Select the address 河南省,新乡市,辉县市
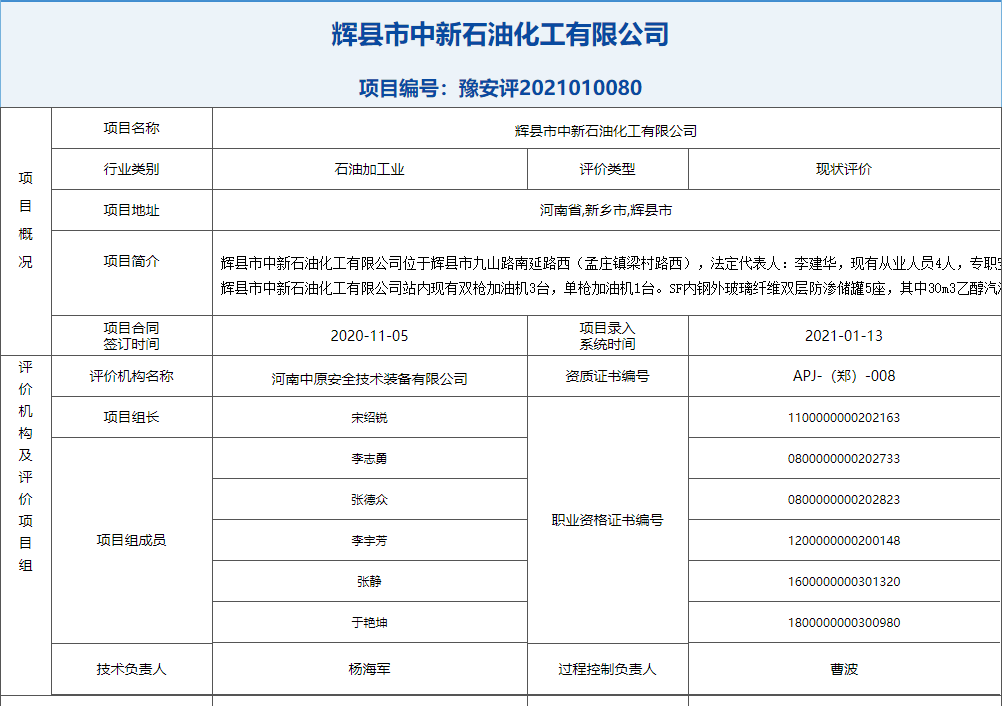Image resolution: width=1002 pixels, height=706 pixels. (x=606, y=210)
